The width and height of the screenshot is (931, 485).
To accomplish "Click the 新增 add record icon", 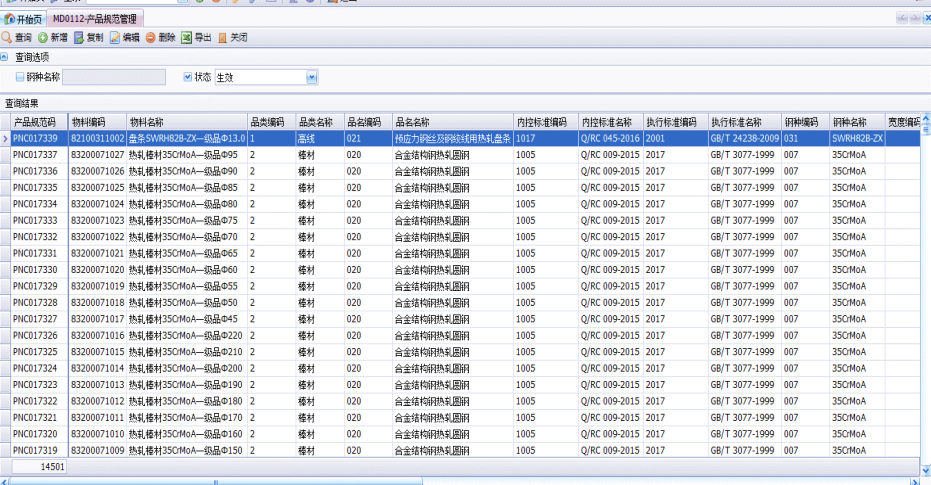I will click(43, 38).
